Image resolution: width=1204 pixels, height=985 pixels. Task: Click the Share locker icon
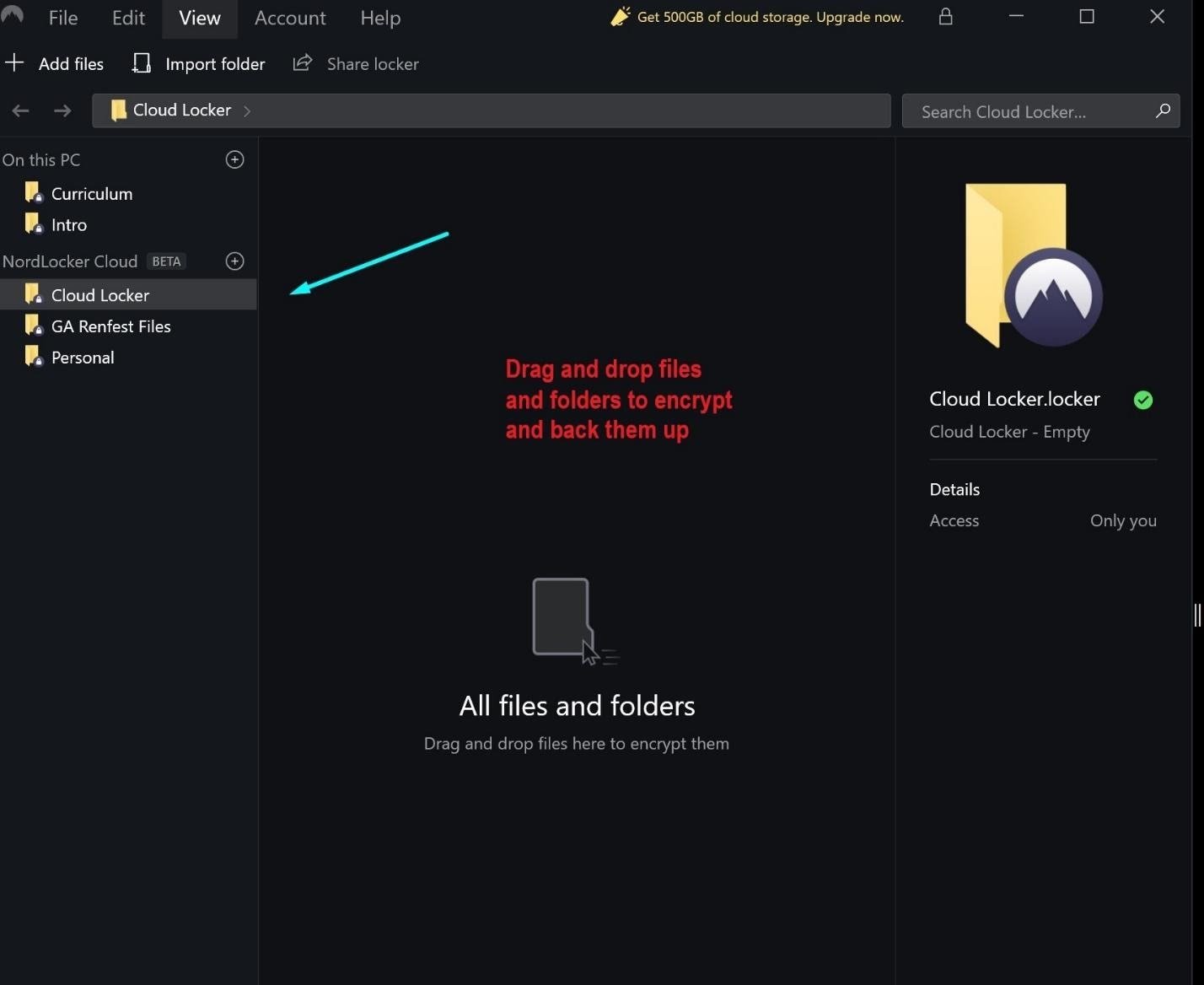click(303, 62)
